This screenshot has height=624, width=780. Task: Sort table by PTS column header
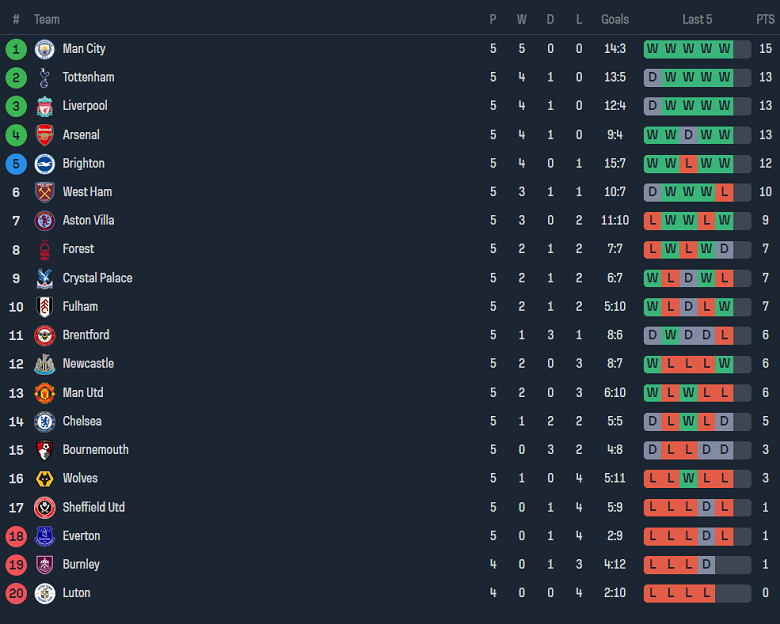point(765,19)
